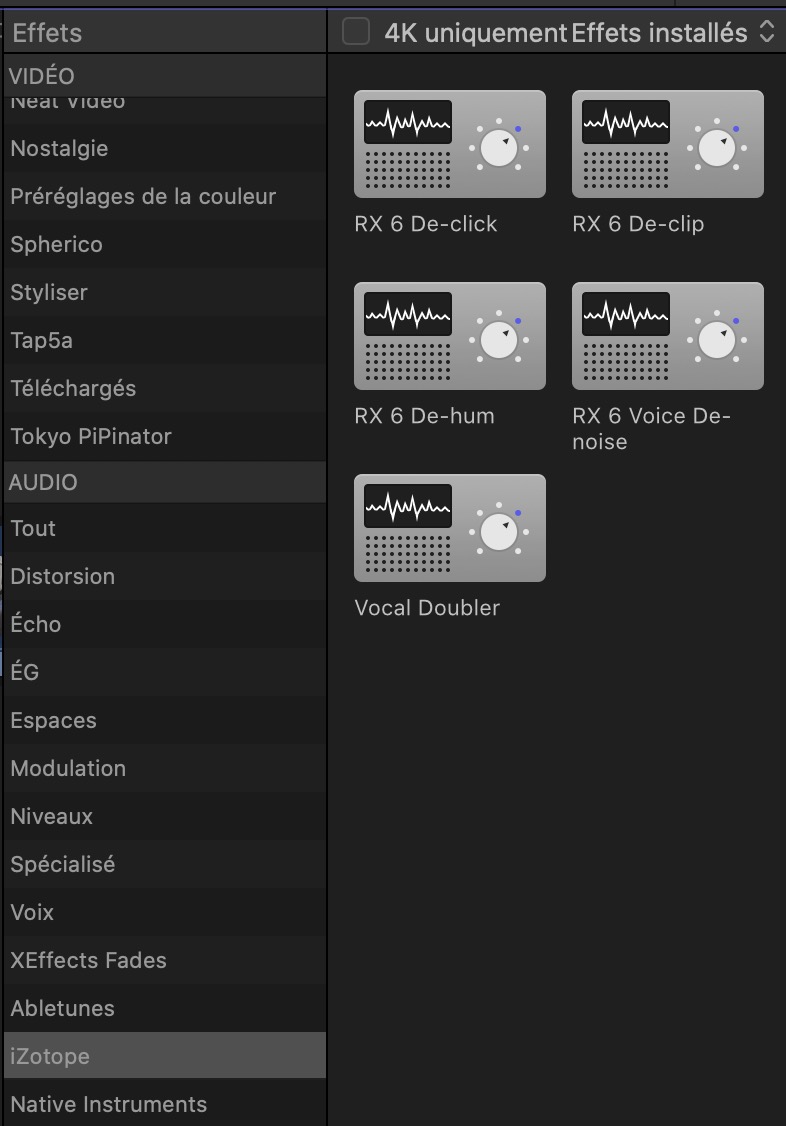Select the Native Instruments category
This screenshot has width=786, height=1126.
pyautogui.click(x=164, y=1104)
